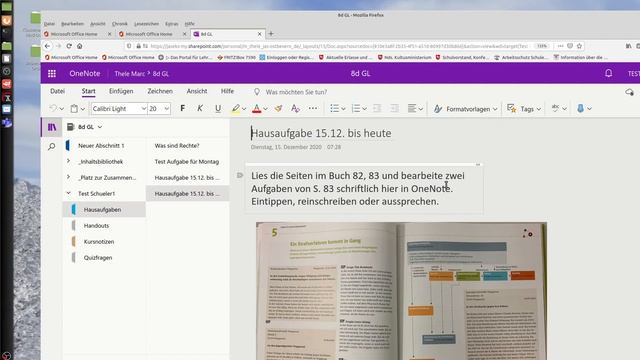Viewport: 640px width, 360px height.
Task: Open the highlight color dropdown arrow
Action: click(244, 109)
